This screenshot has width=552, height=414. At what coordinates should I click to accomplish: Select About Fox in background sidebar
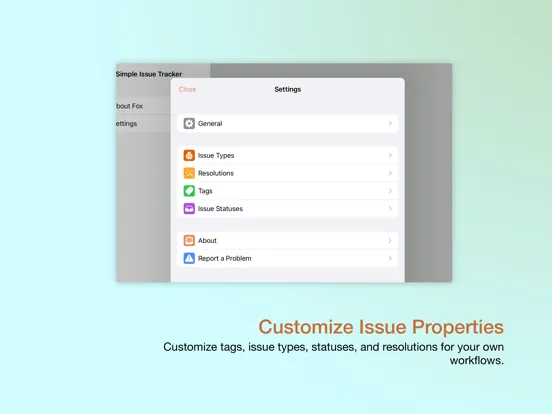pyautogui.click(x=130, y=106)
